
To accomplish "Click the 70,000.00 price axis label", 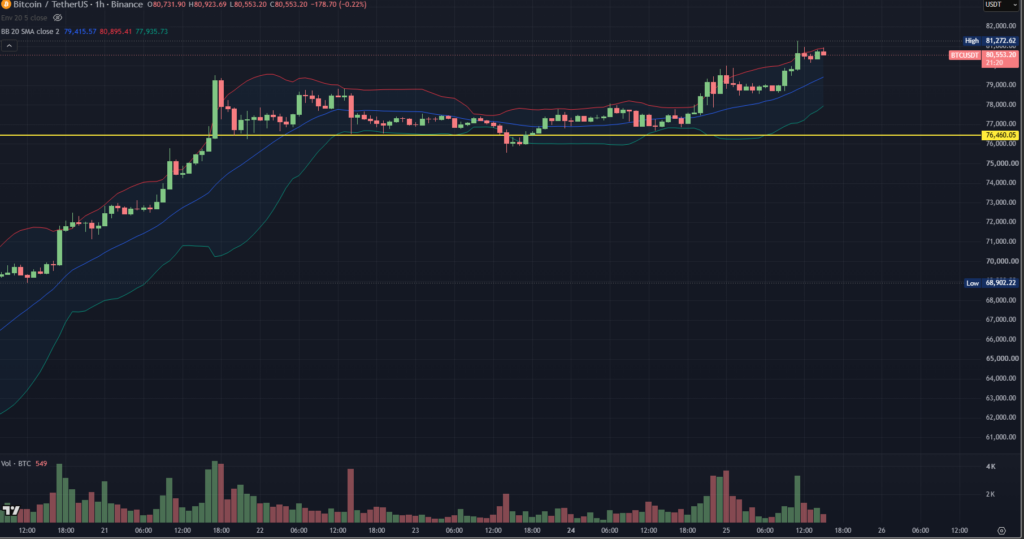I will pos(1000,261).
